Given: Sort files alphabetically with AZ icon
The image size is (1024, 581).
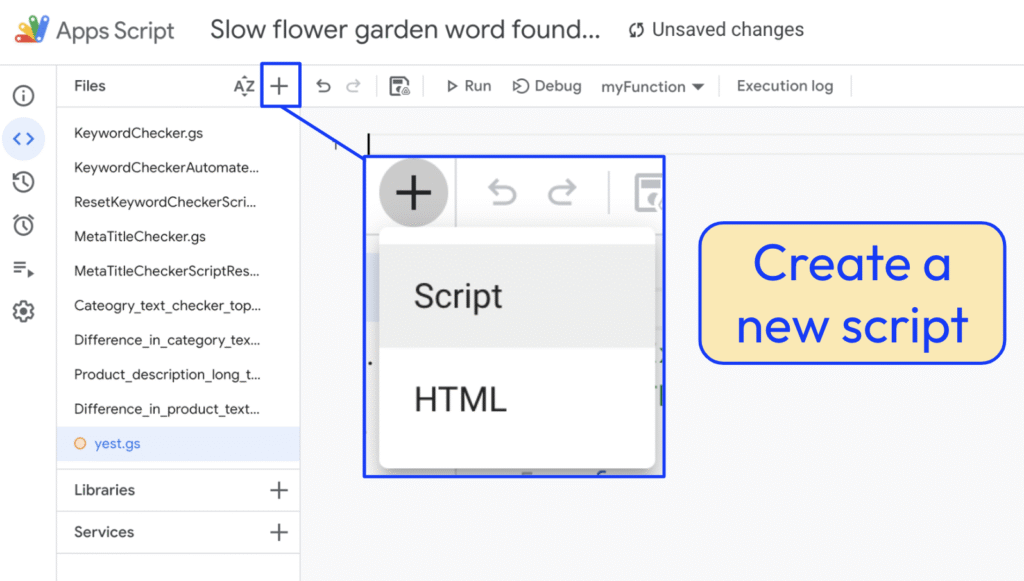Looking at the screenshot, I should point(244,86).
